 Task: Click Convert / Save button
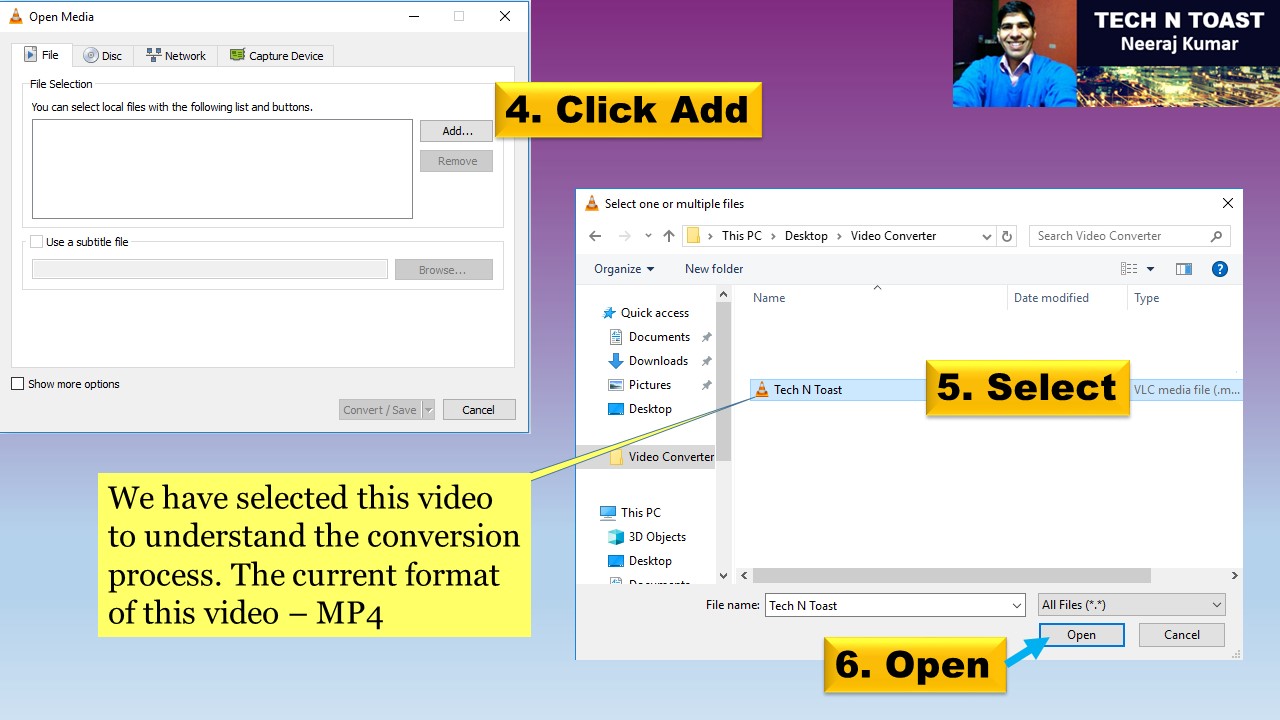(380, 410)
